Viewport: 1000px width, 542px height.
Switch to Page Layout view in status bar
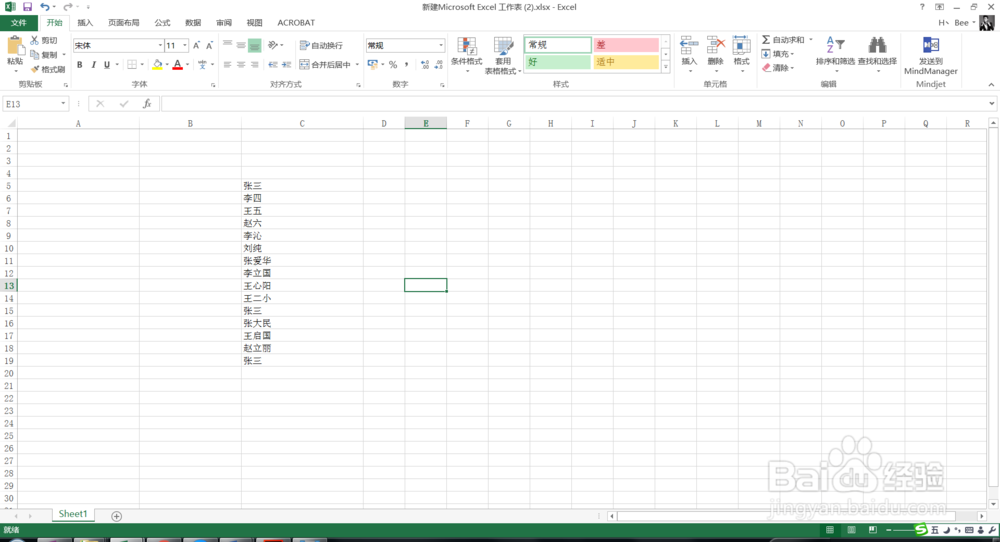tap(851, 530)
